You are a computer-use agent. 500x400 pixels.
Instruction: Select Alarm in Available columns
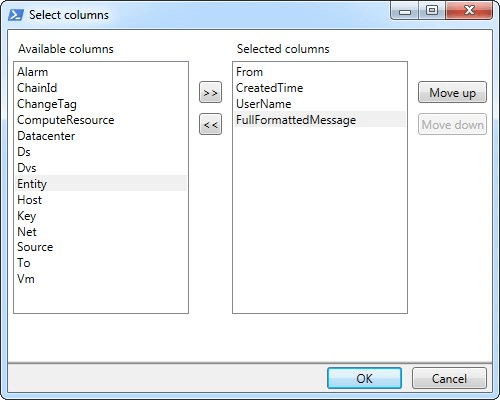(101, 72)
